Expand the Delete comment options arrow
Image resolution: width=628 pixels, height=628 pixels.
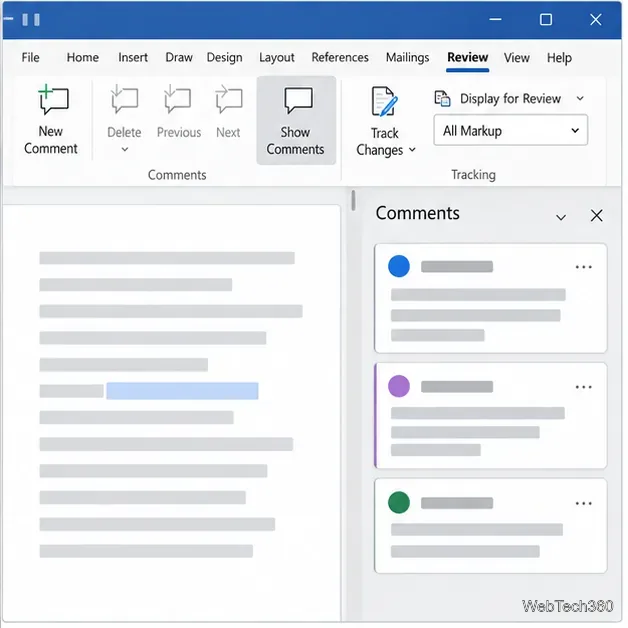click(125, 149)
